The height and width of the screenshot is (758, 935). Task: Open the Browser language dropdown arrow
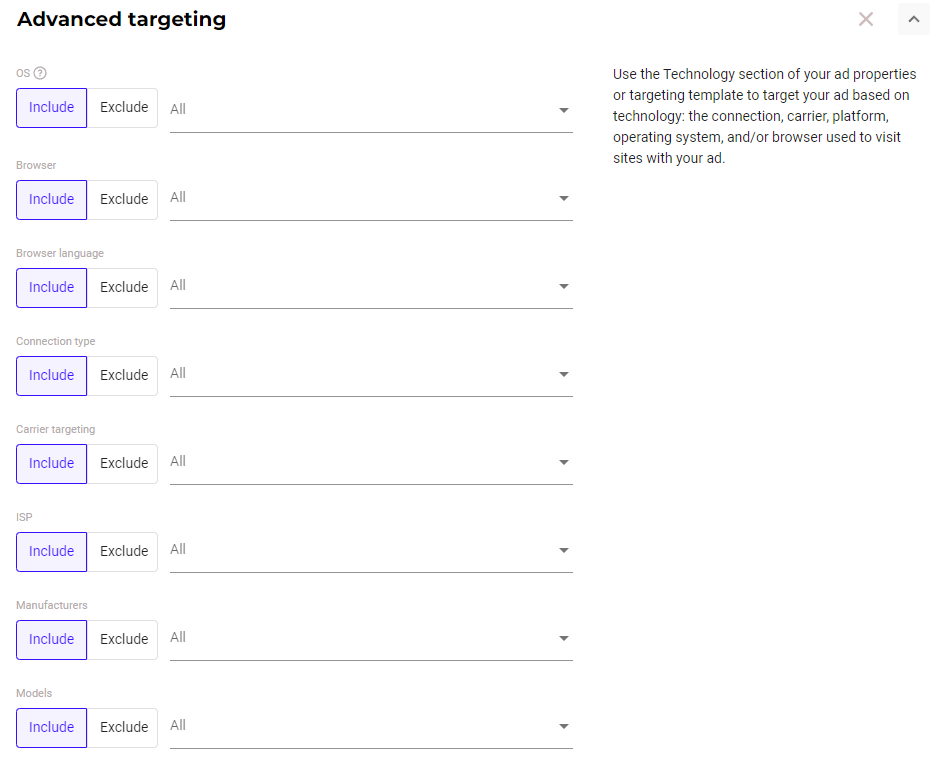click(564, 287)
